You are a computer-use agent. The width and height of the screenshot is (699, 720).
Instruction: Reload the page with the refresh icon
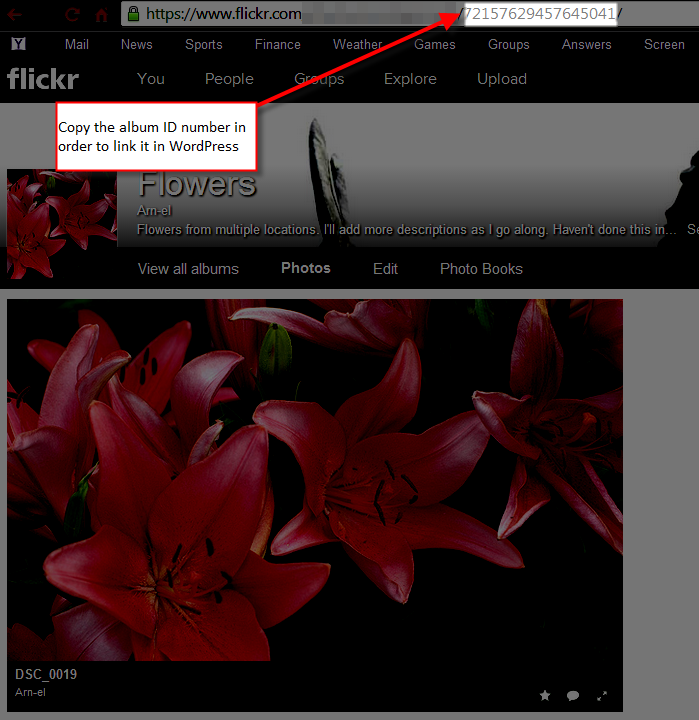point(72,14)
